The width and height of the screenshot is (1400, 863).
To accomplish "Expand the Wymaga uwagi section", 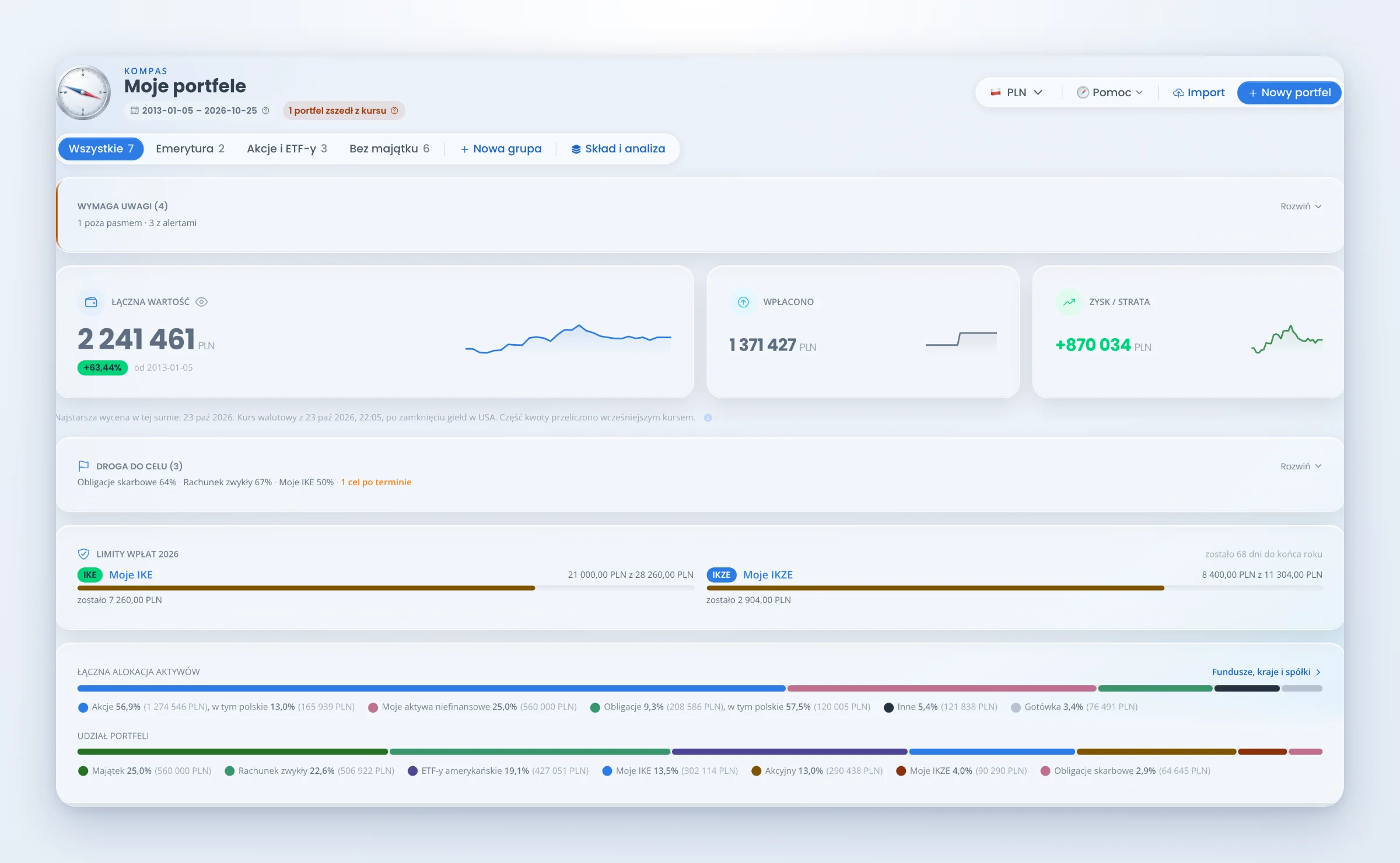I will tap(1301, 206).
